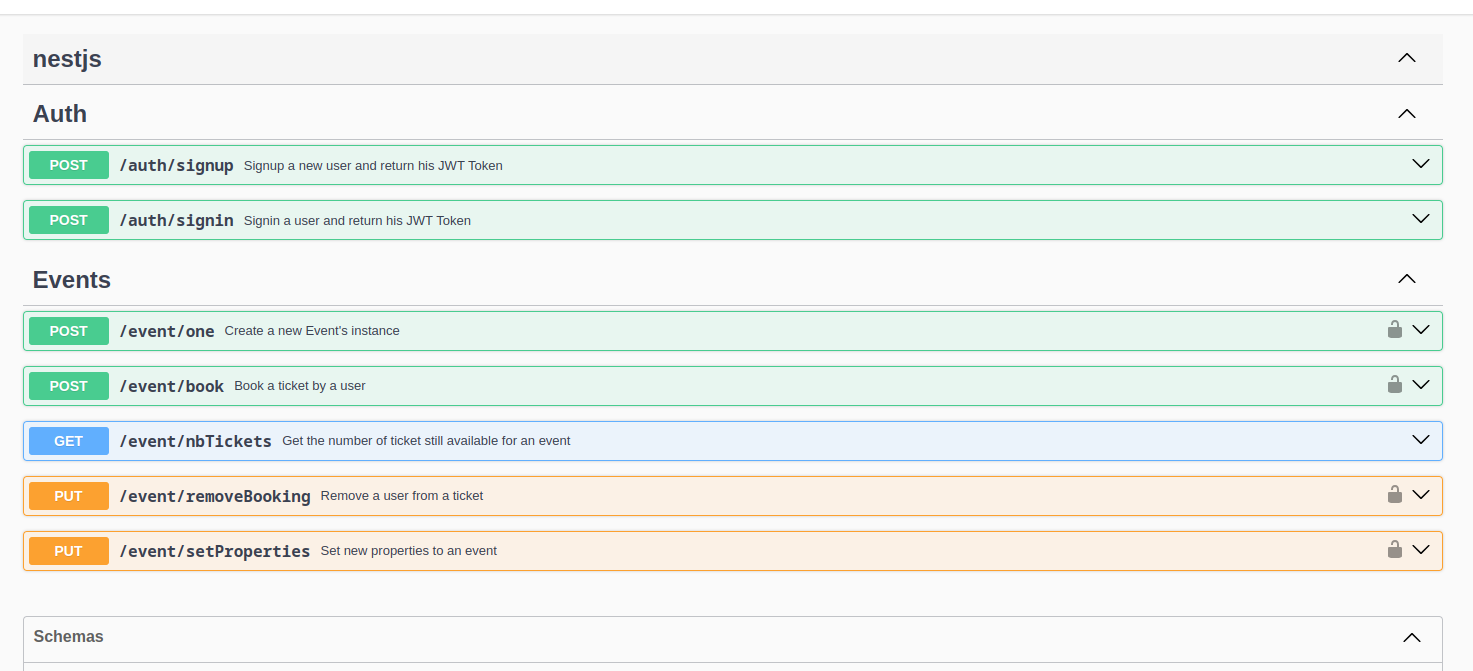Collapse the Auth section chevron
This screenshot has height=671, width=1473.
point(1406,114)
